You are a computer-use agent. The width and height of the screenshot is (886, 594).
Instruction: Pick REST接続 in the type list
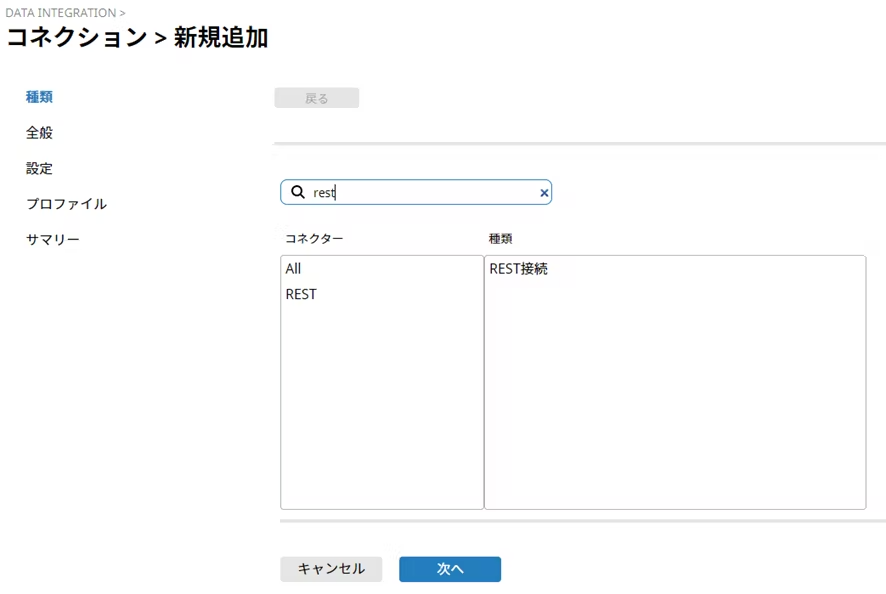(x=518, y=269)
